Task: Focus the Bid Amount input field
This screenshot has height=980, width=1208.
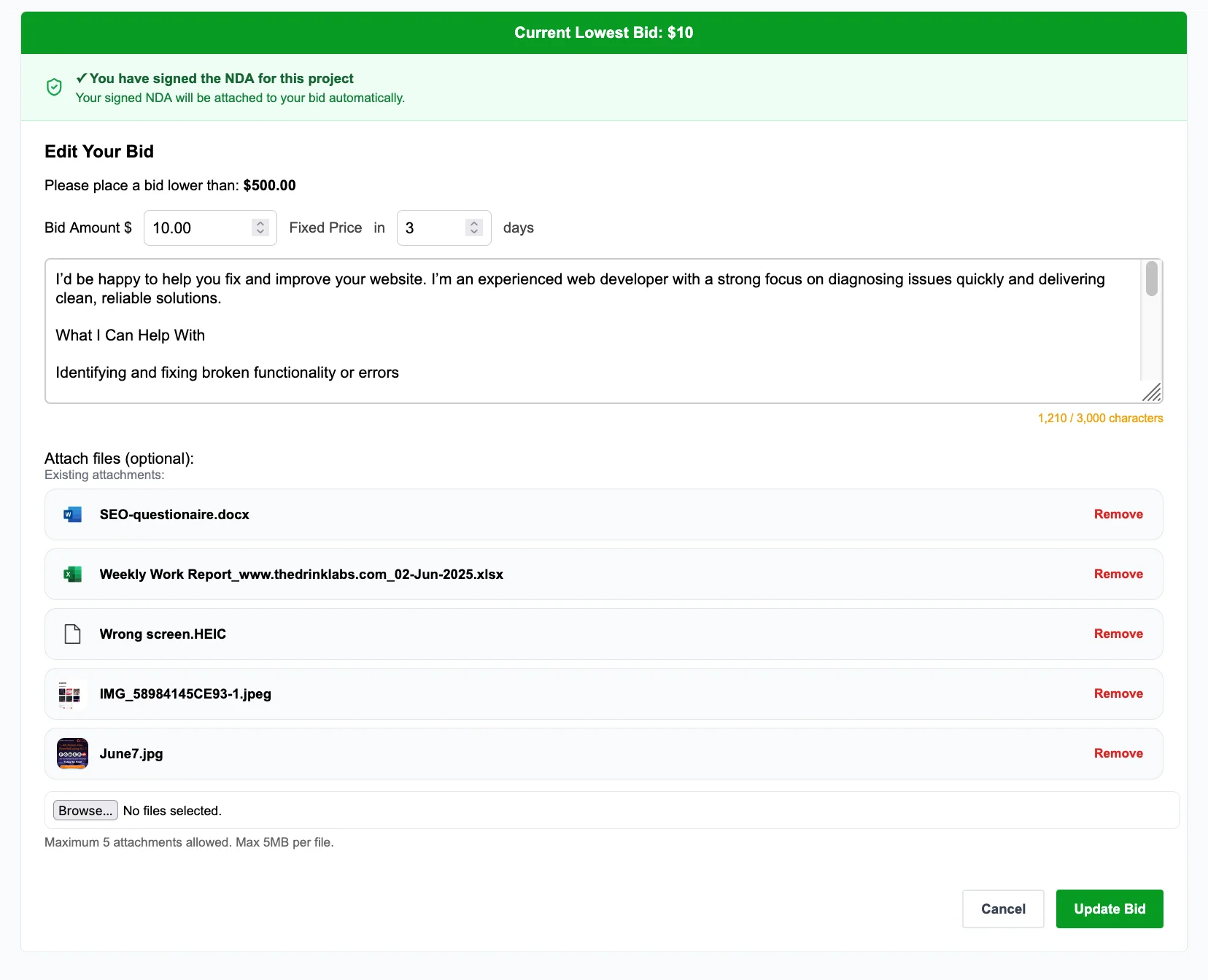Action: [198, 228]
